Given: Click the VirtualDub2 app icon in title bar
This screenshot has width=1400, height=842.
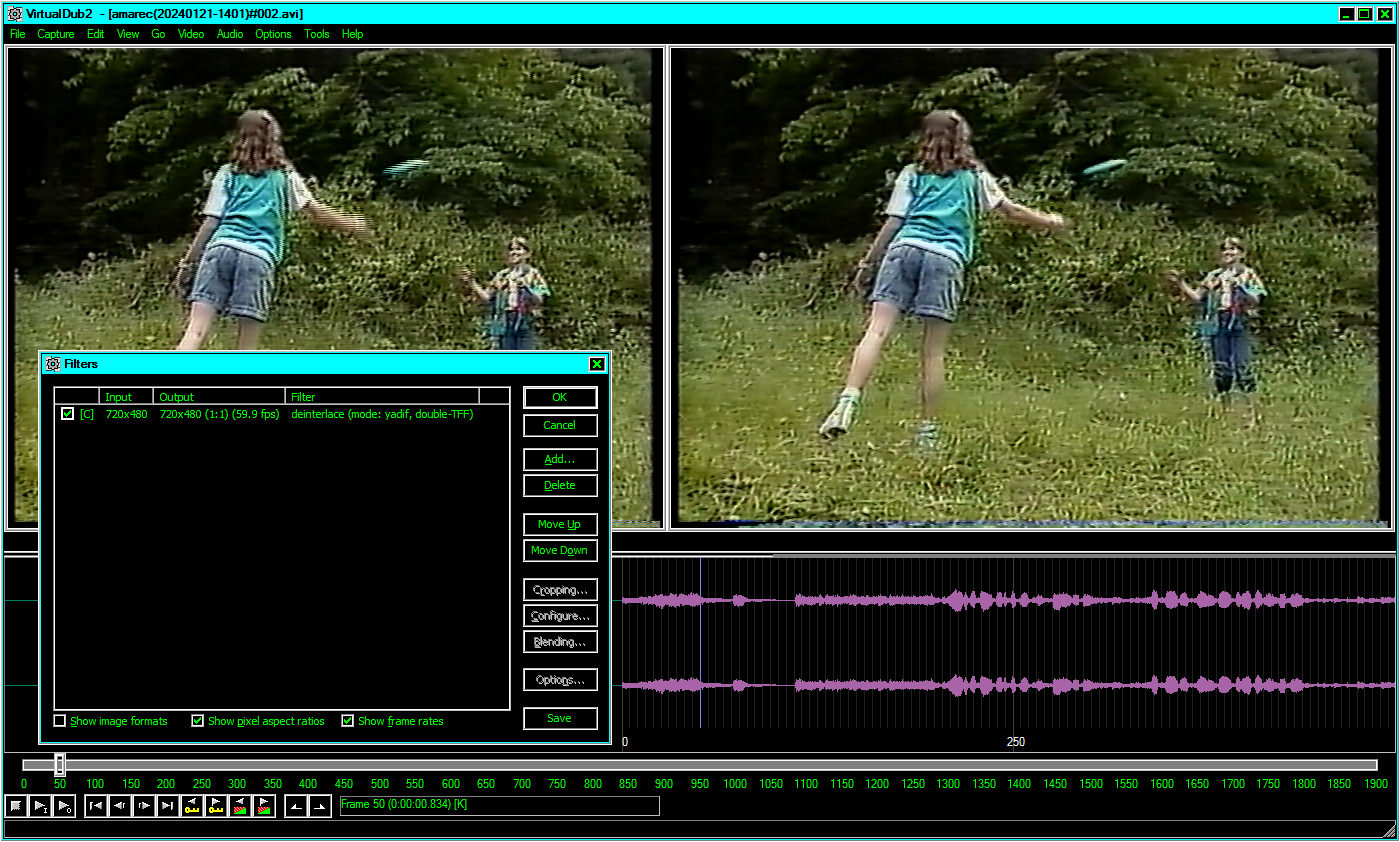Looking at the screenshot, I should pos(15,14).
